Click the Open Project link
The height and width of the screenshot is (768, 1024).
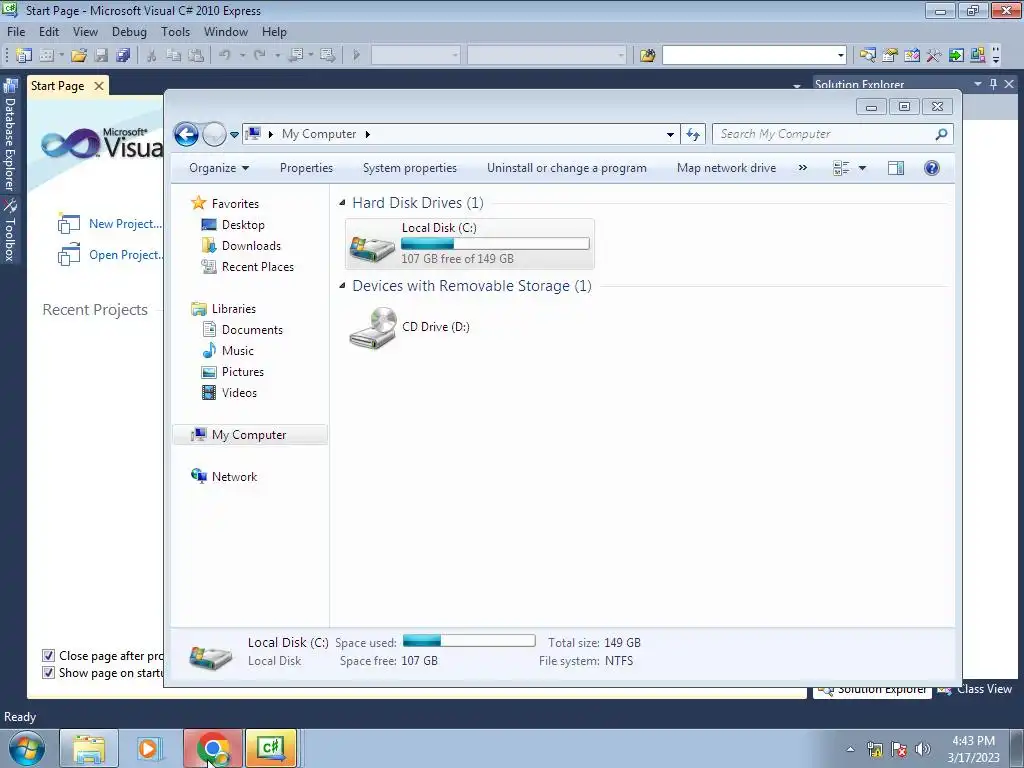pyautogui.click(x=125, y=255)
